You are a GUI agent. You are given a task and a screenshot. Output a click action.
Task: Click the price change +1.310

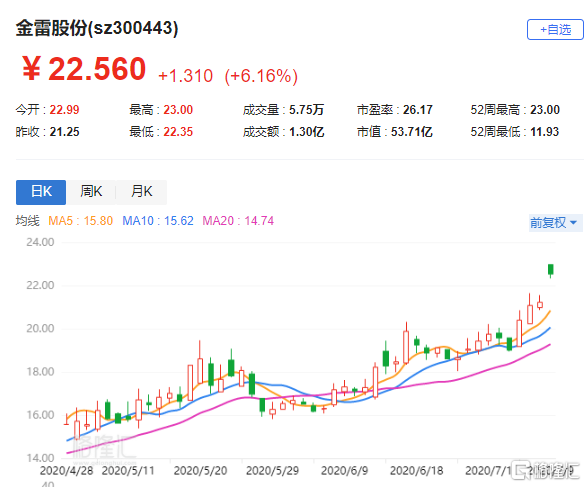pos(185,76)
